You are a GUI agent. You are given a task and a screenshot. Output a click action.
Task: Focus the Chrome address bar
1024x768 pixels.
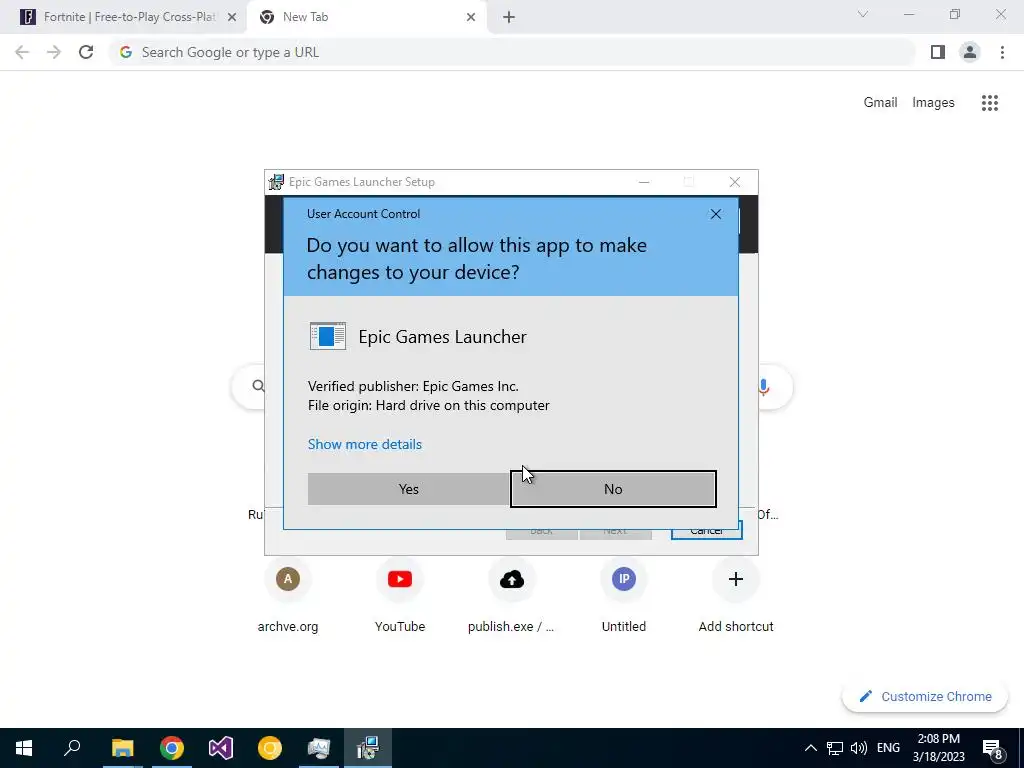pyautogui.click(x=511, y=52)
